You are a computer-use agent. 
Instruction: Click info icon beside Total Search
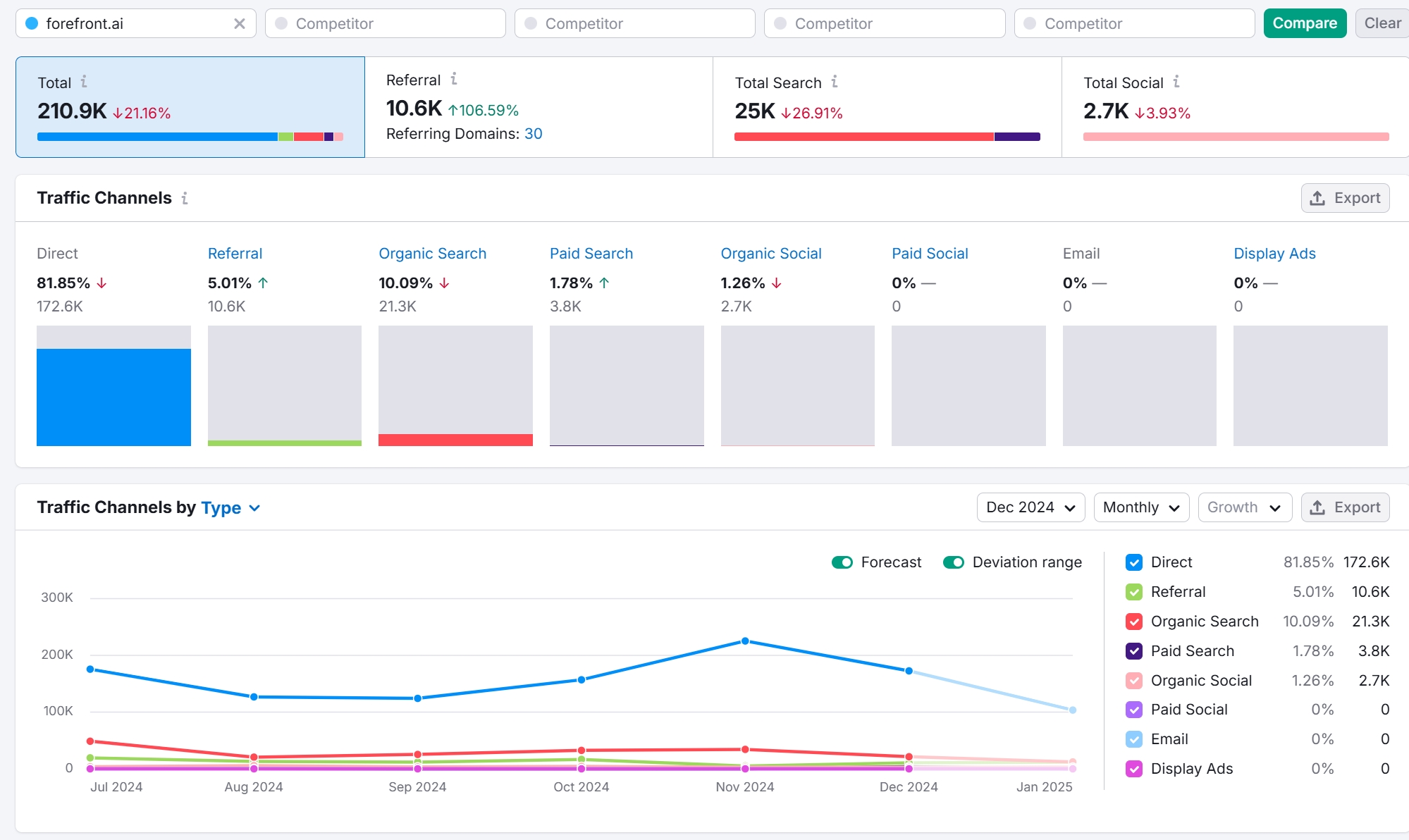[835, 82]
